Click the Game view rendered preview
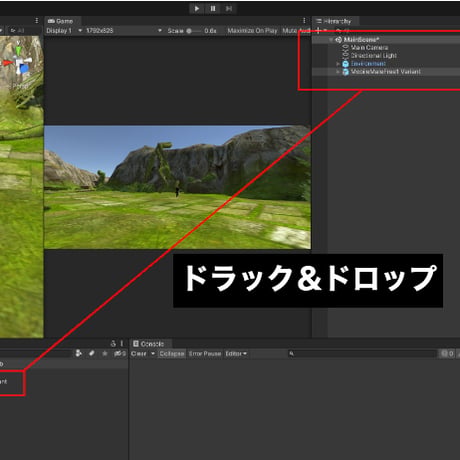Image resolution: width=460 pixels, height=460 pixels. [x=177, y=187]
